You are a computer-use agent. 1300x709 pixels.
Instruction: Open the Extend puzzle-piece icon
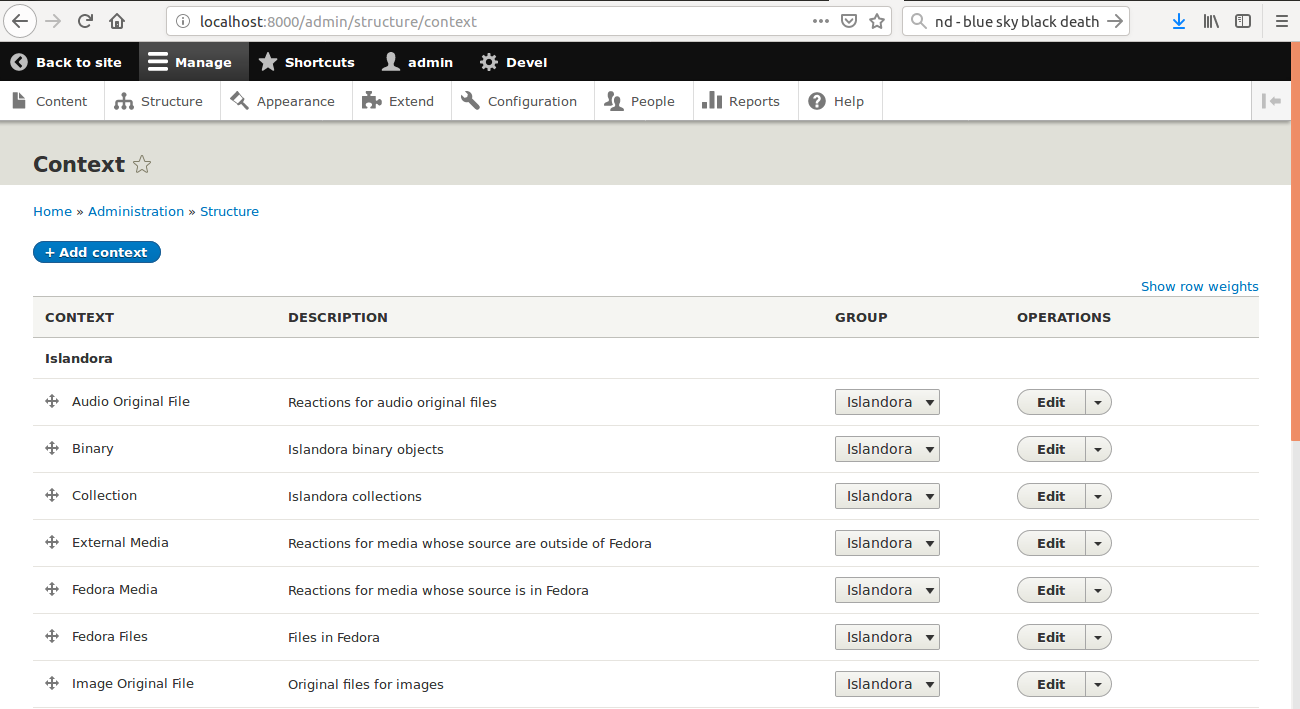click(x=371, y=100)
